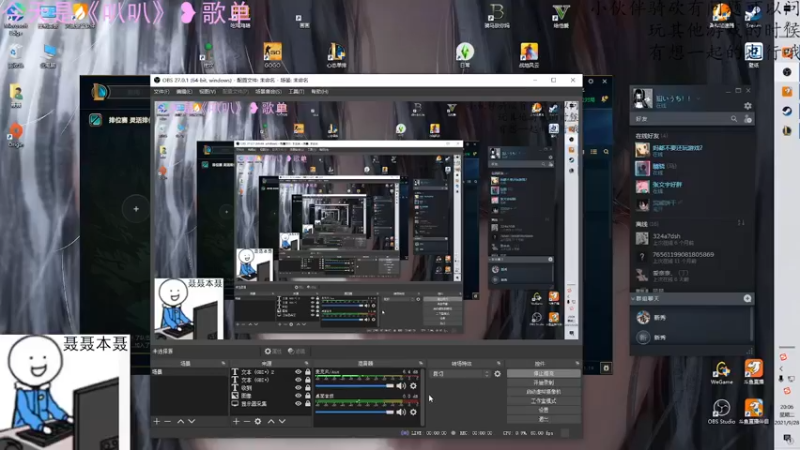
Task: Click the top audio track volume slider
Action: coord(355,386)
